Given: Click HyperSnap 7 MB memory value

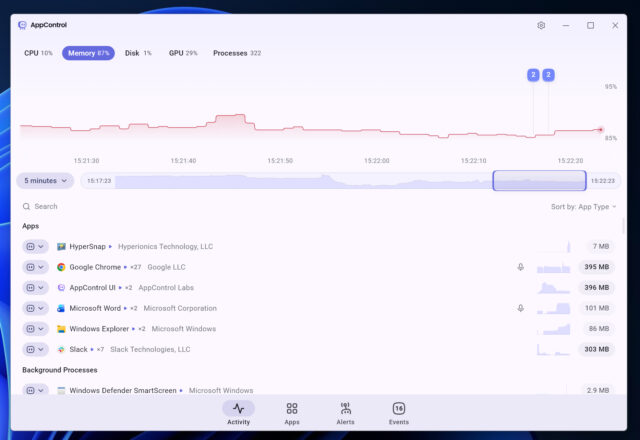Looking at the screenshot, I should pyautogui.click(x=600, y=247).
